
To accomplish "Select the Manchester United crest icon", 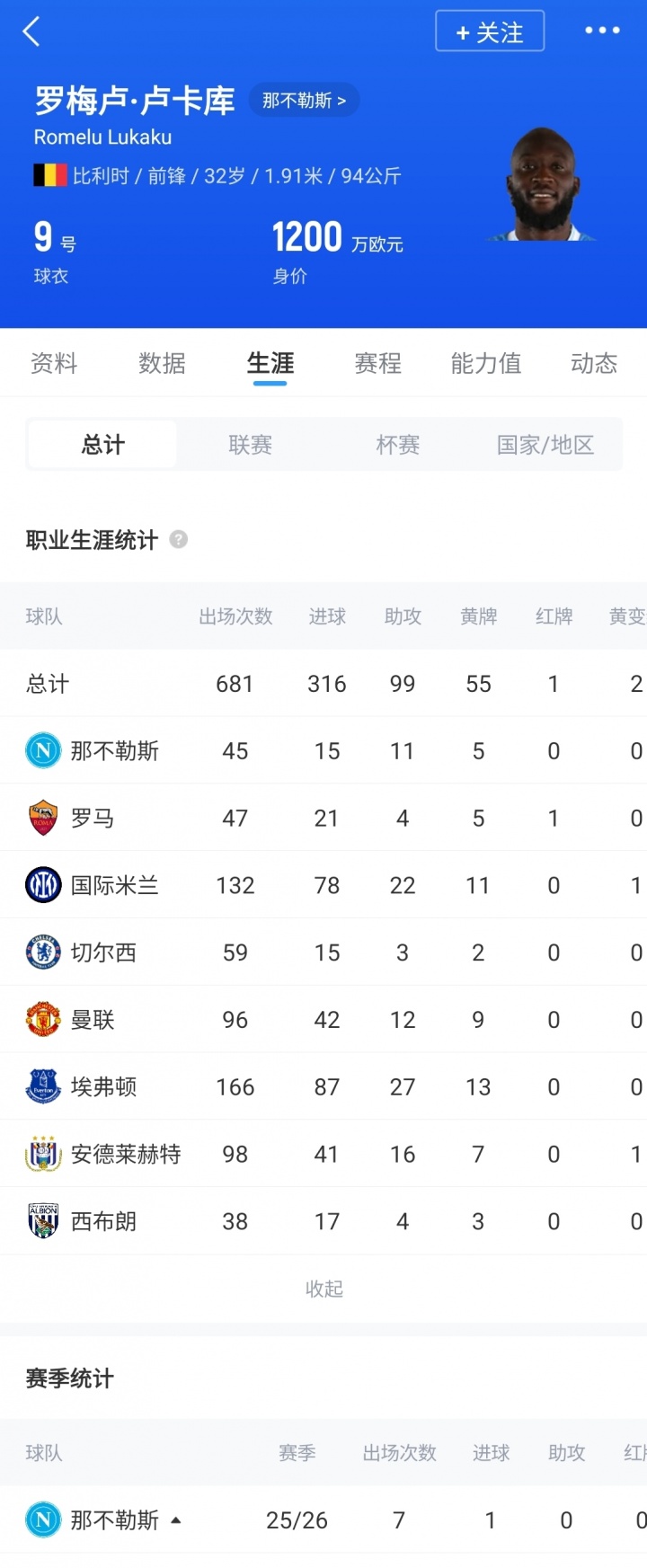I will (x=41, y=1019).
